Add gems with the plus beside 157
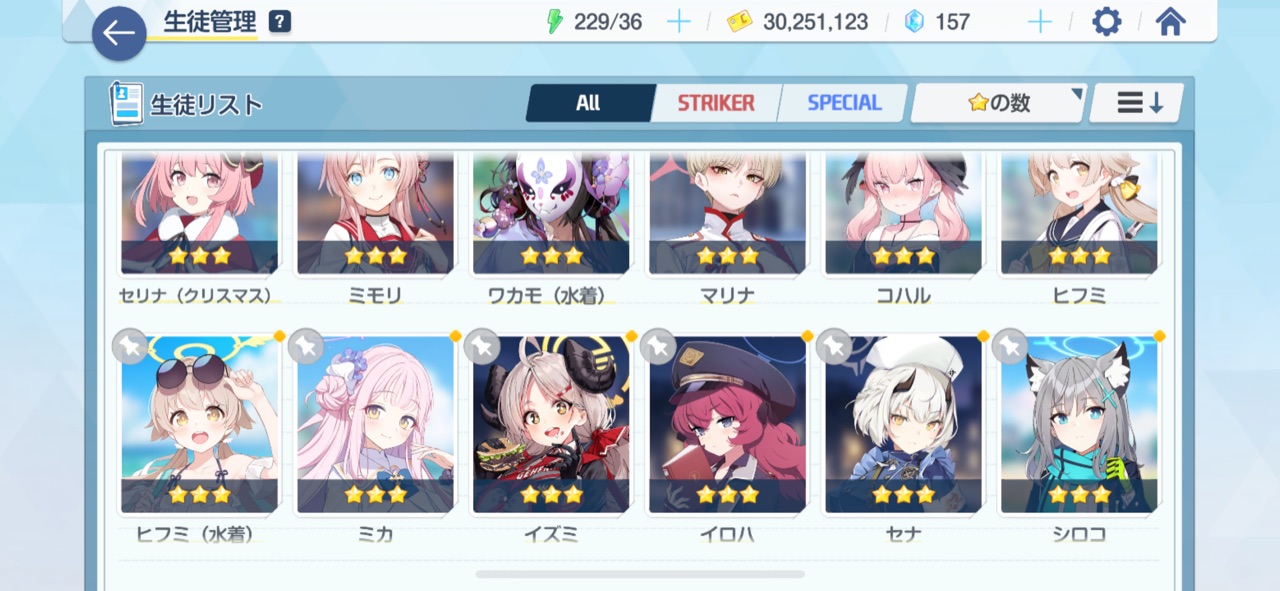 click(x=1040, y=21)
